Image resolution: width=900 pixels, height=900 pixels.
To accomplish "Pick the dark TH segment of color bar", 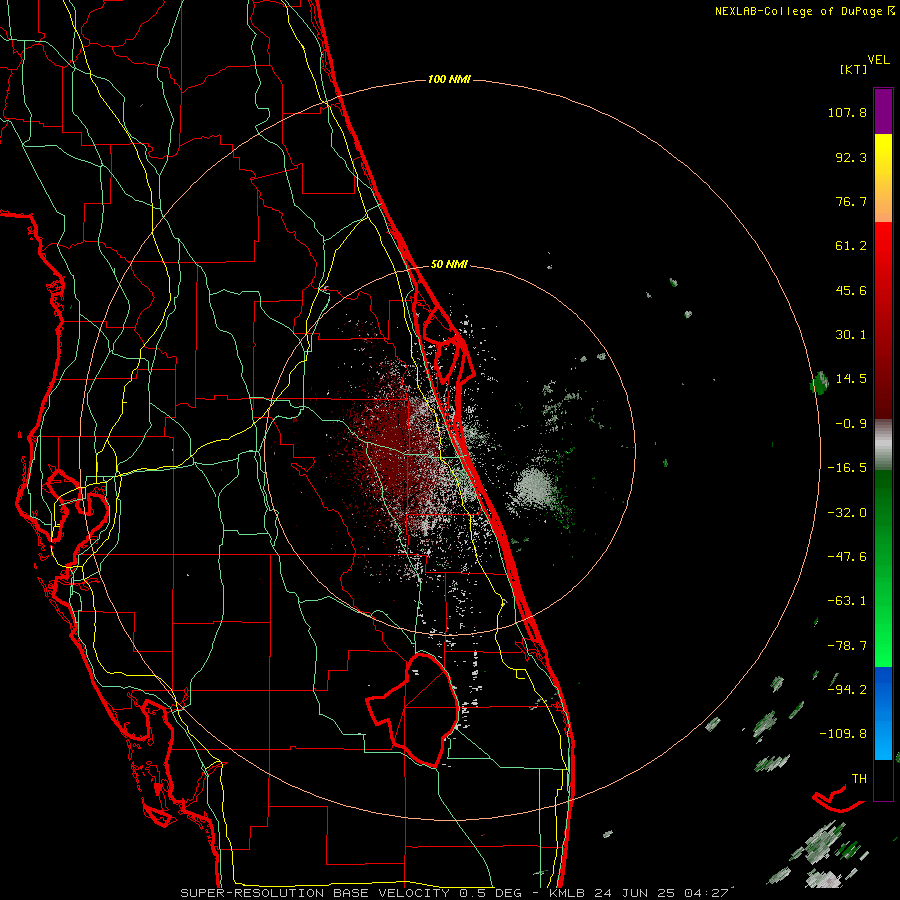I will (883, 779).
